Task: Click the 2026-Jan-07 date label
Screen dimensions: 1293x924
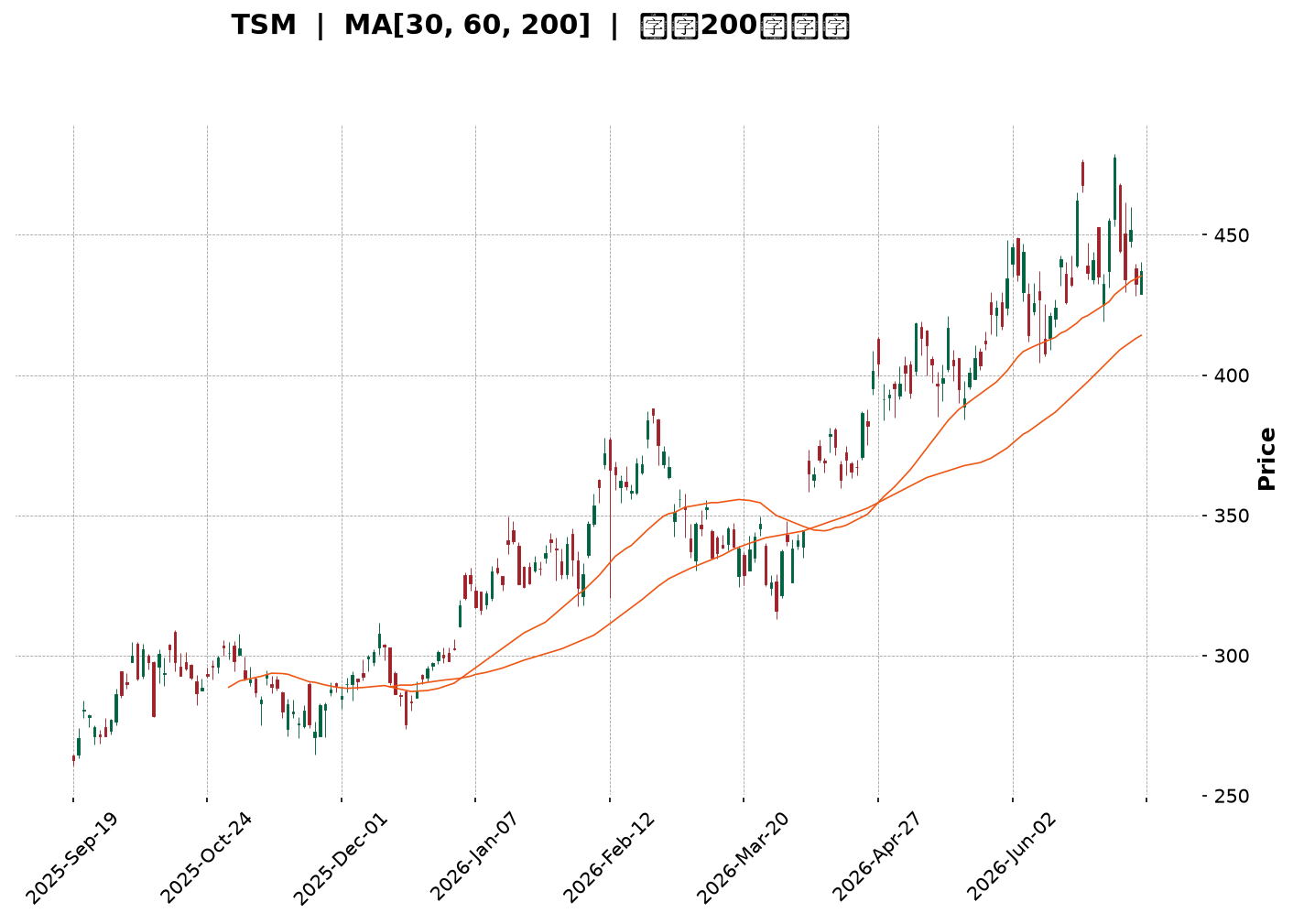Action: (x=474, y=858)
